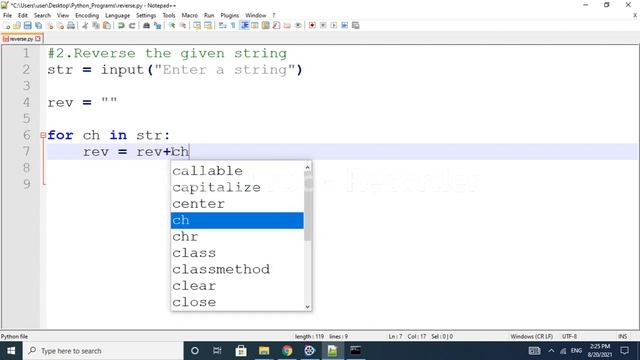The image size is (640, 360).
Task: Click the taskbar search box
Action: click(103, 351)
